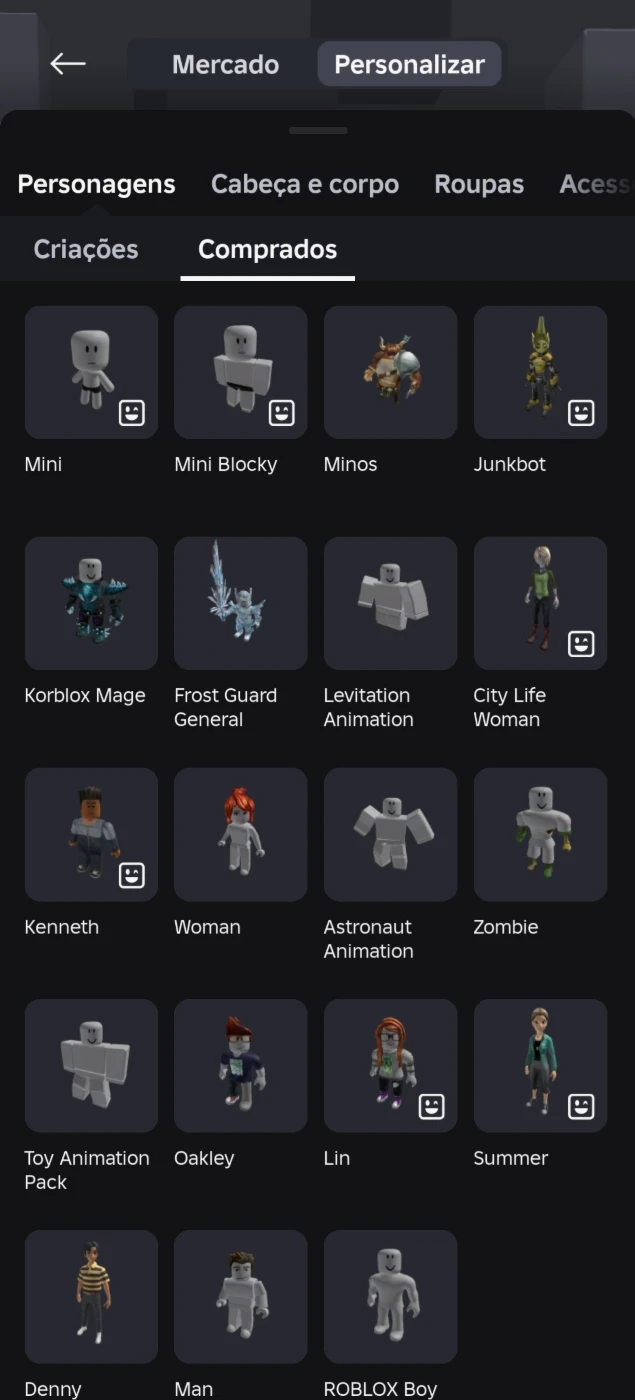Switch to the Mercado view
Viewport: 635px width, 1400px height.
[x=225, y=64]
